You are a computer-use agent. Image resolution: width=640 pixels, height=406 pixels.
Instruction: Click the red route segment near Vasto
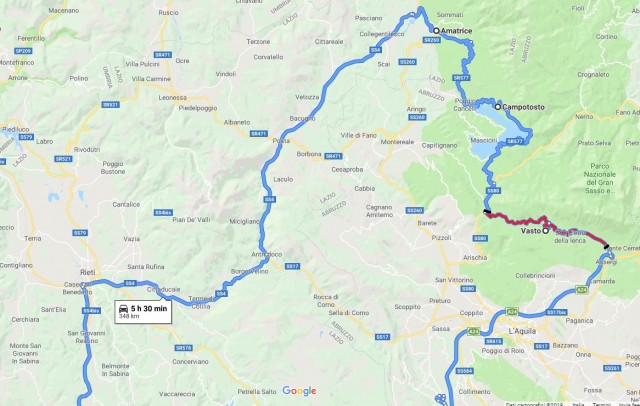pyautogui.click(x=518, y=222)
